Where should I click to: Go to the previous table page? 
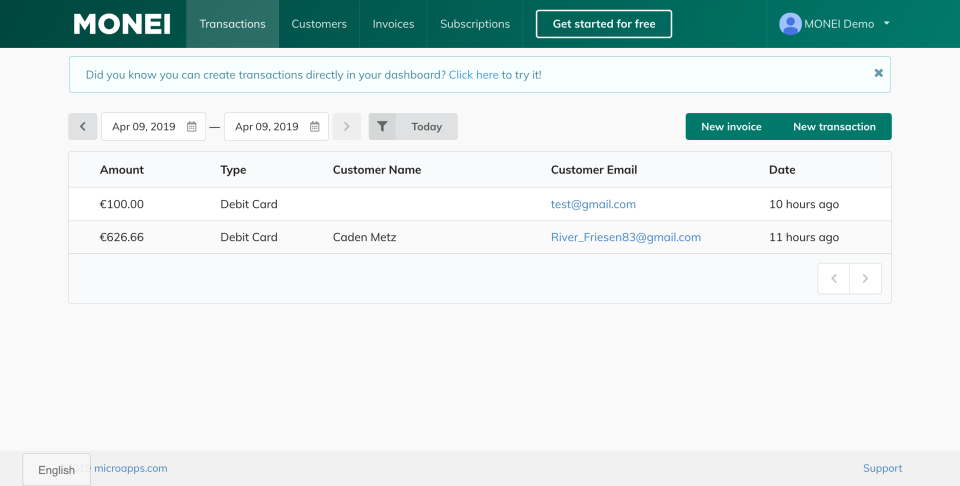(834, 279)
